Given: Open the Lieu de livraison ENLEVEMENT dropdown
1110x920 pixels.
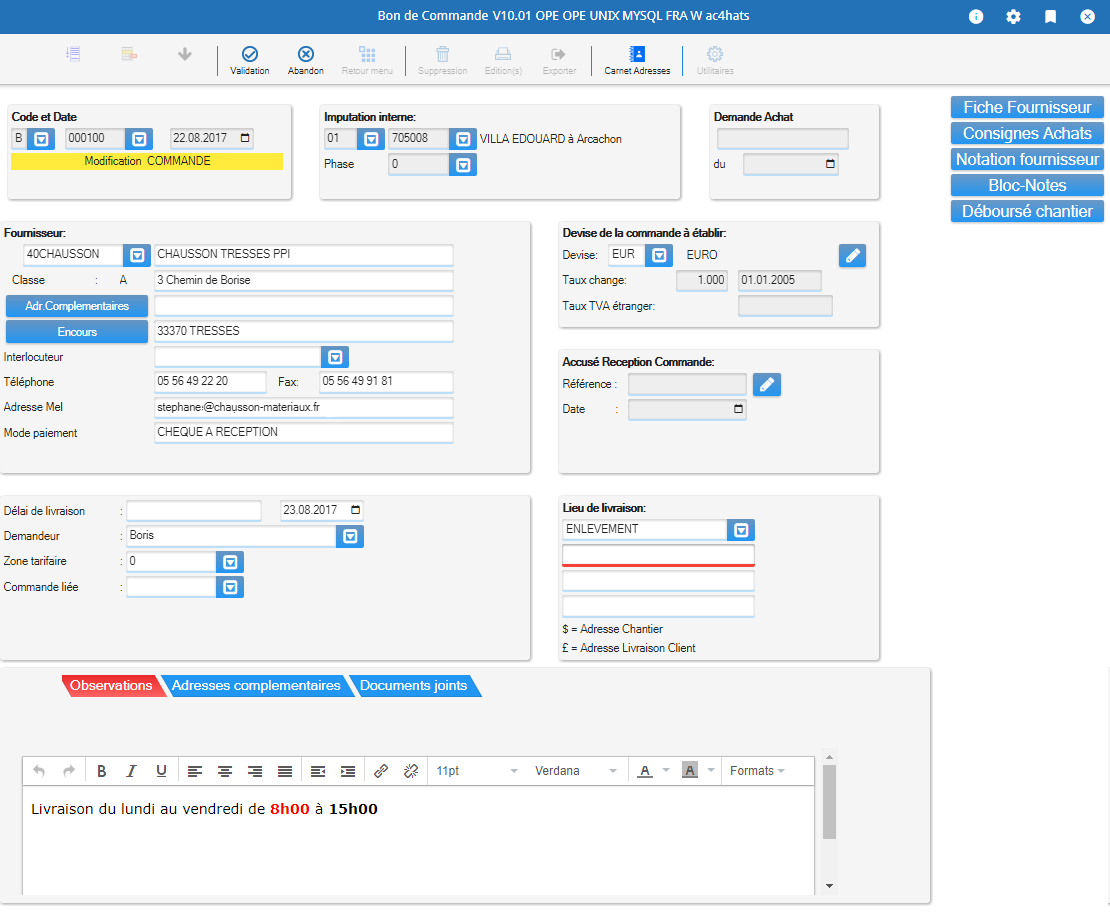Looking at the screenshot, I should point(741,529).
